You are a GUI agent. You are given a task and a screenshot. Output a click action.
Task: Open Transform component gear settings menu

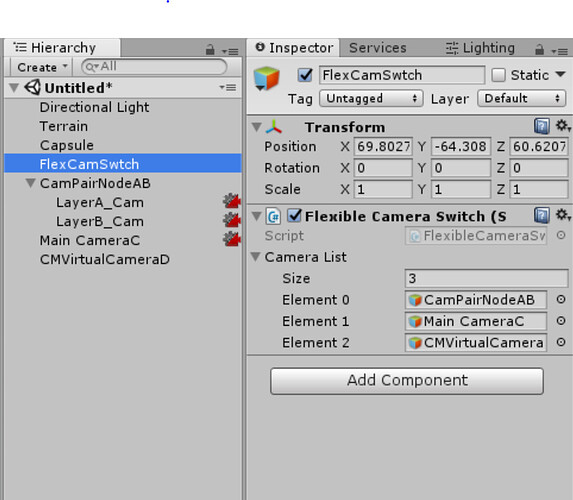[x=563, y=126]
